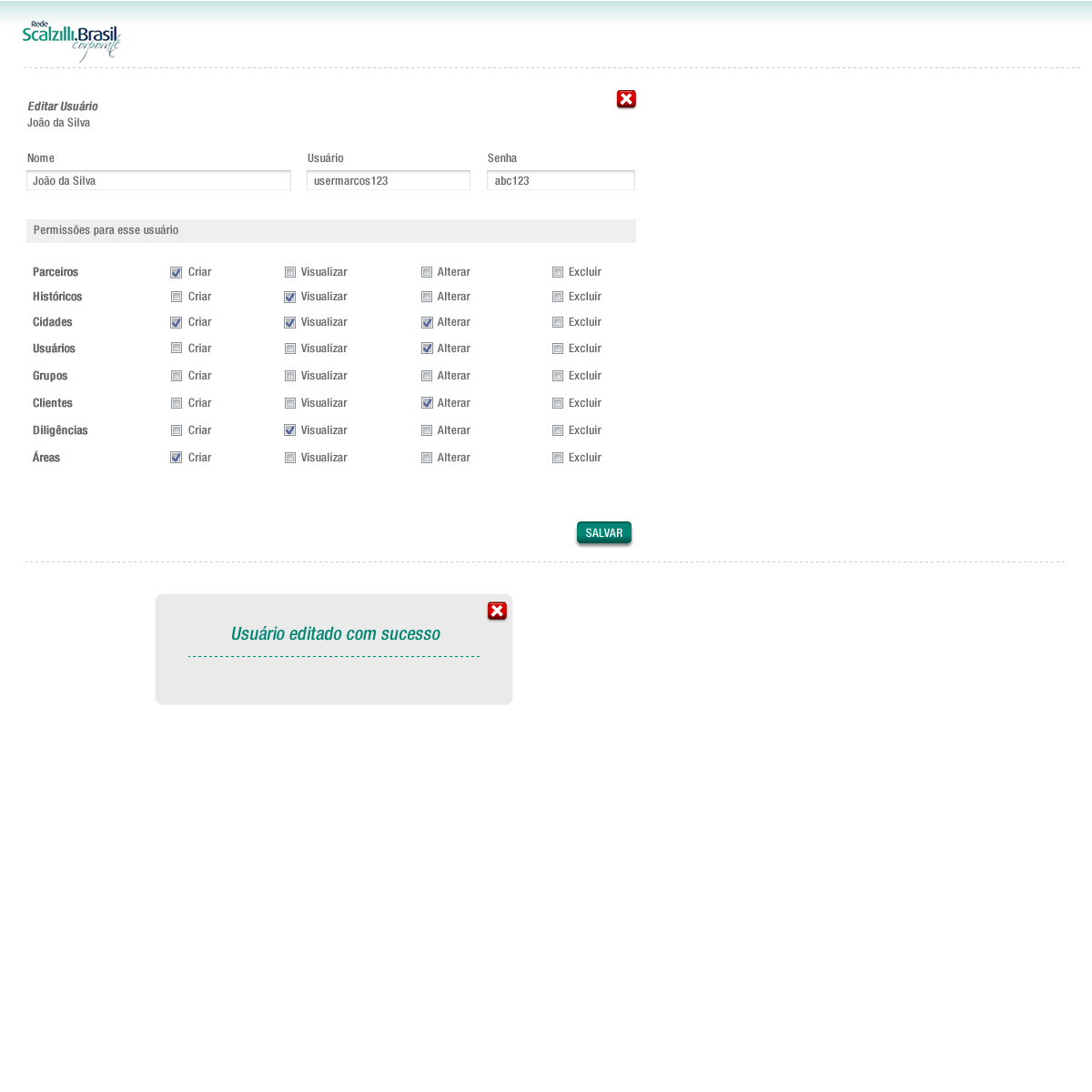Click the SALVAR button
This screenshot has height=1092, width=1092.
tap(603, 533)
